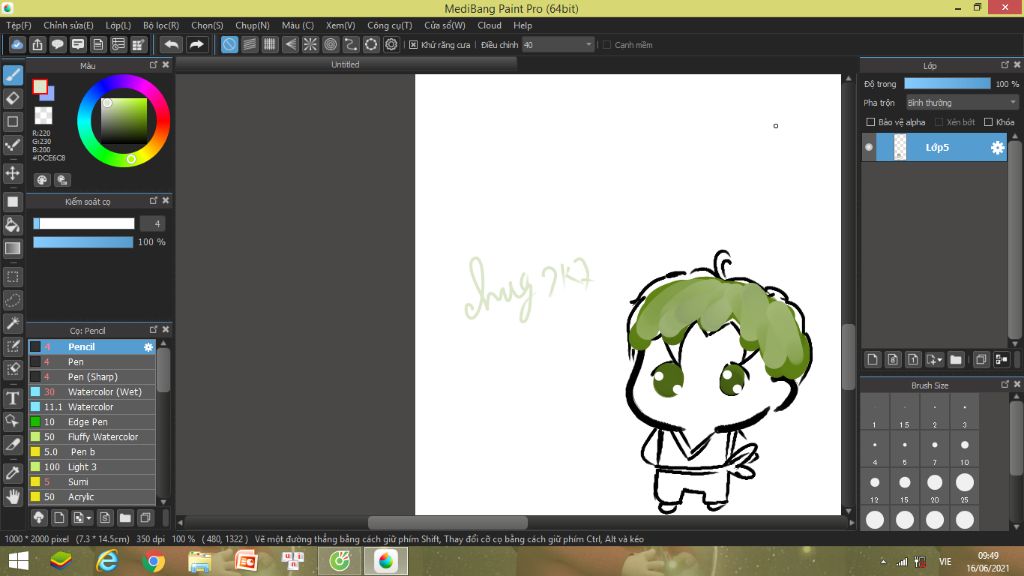Adjust layer Độ trong opacity slider
This screenshot has height=576, width=1024.
[947, 84]
